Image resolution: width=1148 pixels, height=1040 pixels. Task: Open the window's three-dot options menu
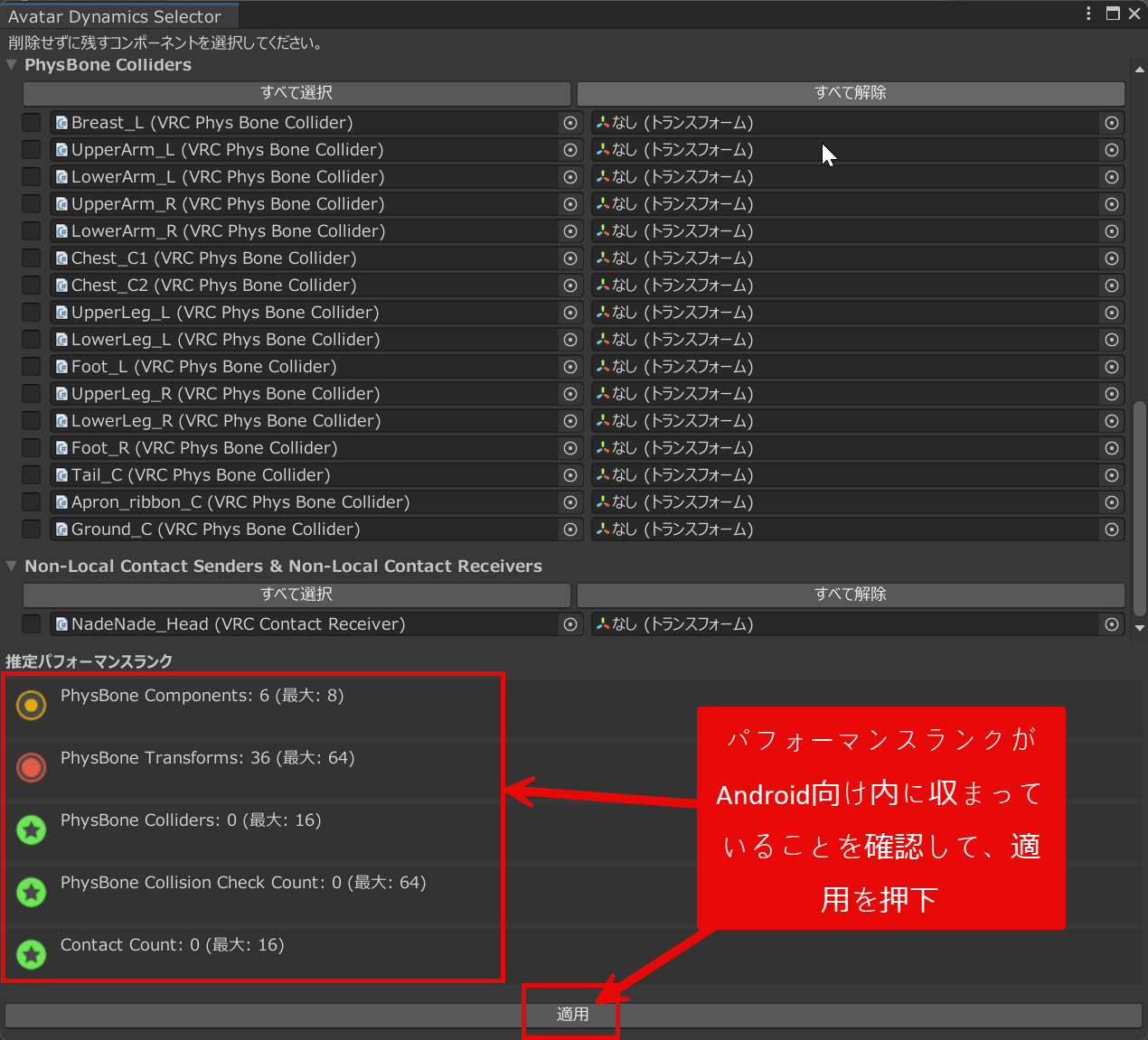pos(1088,14)
